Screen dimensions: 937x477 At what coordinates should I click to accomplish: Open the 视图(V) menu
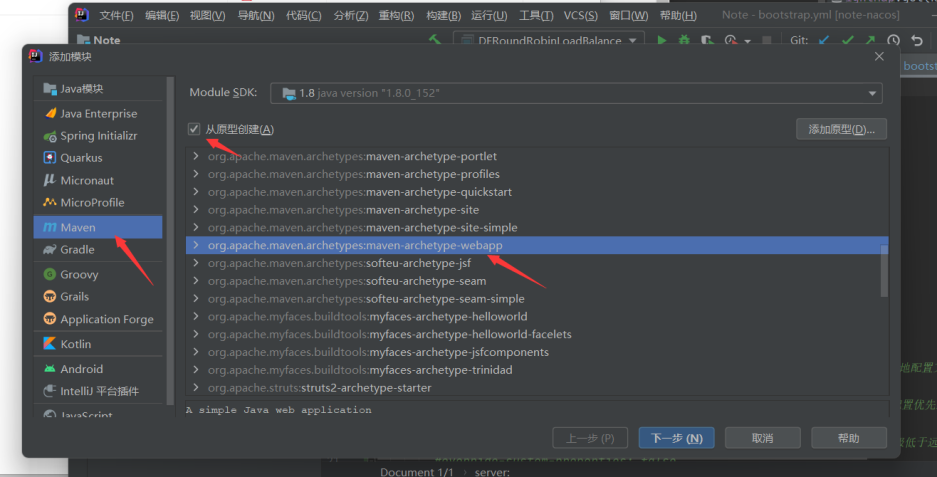tap(207, 16)
